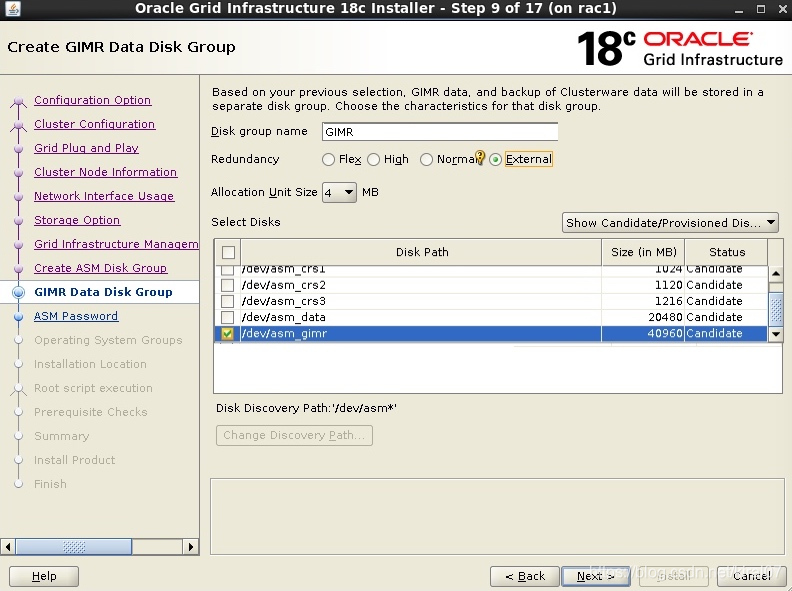Uncheck the /dev/asm_gimr disk checkbox

227,333
